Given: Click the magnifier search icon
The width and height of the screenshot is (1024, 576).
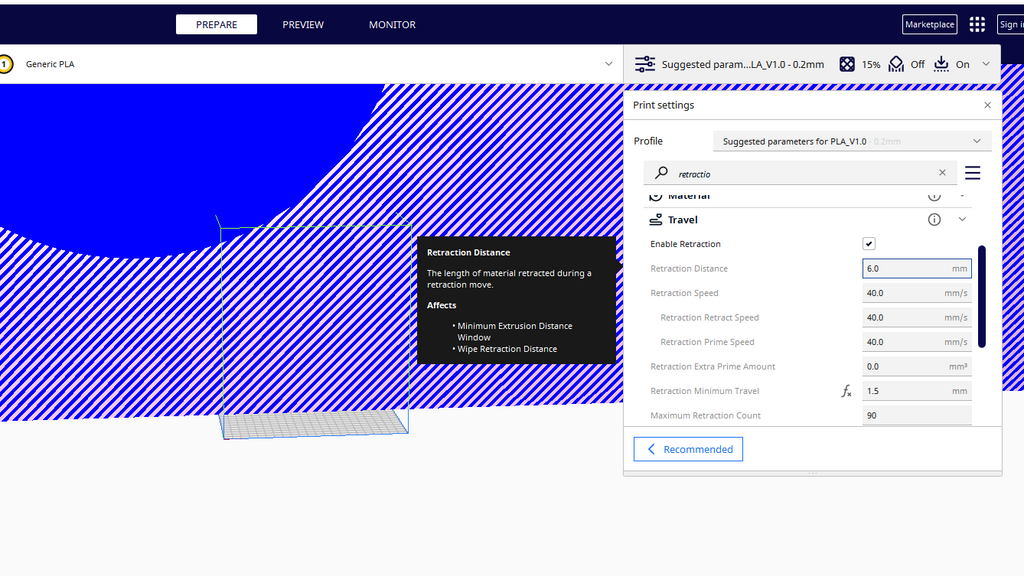Looking at the screenshot, I should tap(661, 173).
